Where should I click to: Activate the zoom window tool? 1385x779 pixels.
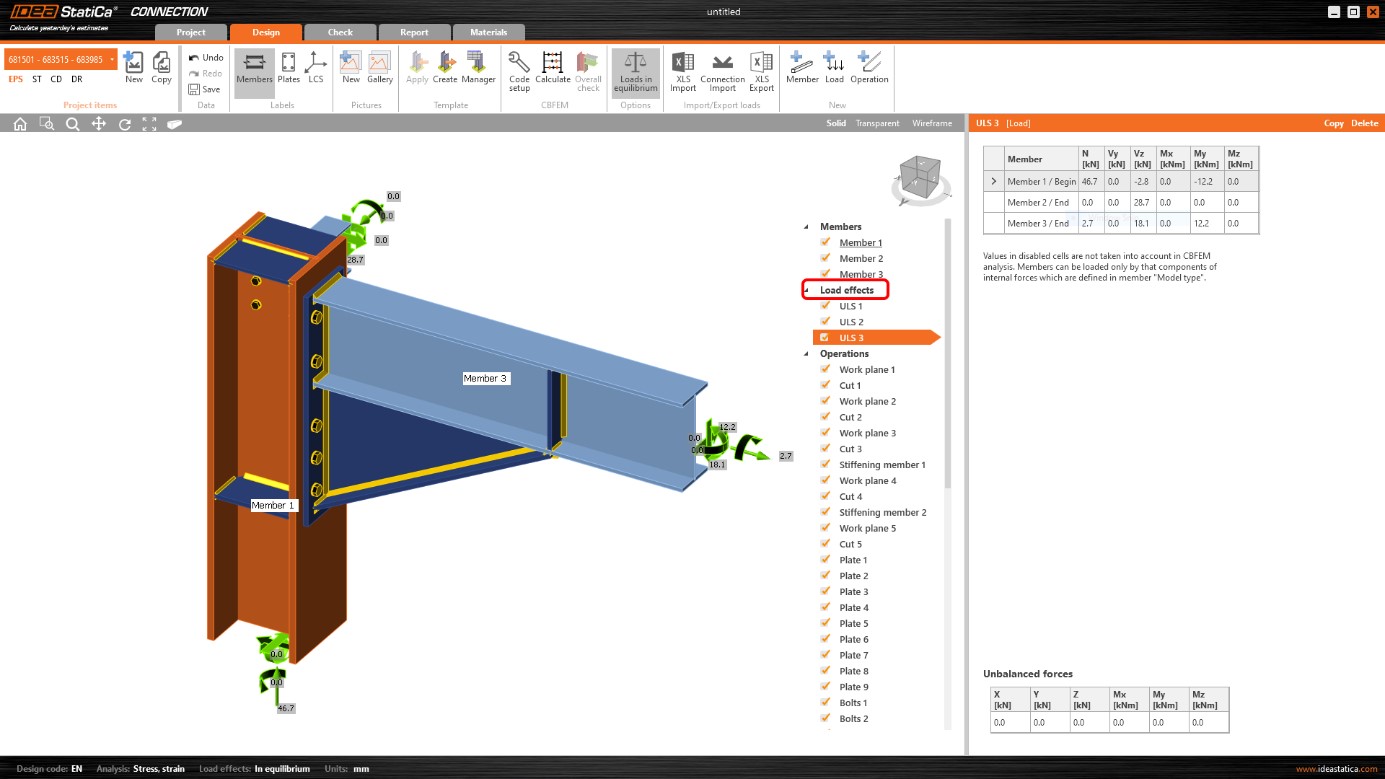click(46, 124)
